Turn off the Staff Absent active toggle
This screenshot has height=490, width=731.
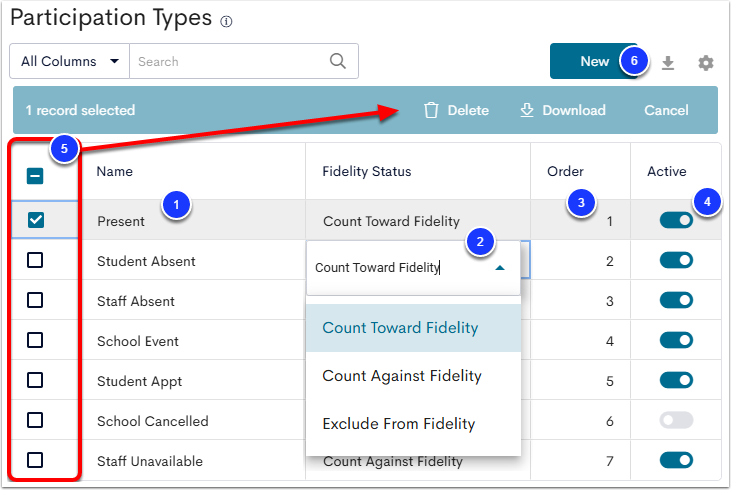(x=676, y=300)
